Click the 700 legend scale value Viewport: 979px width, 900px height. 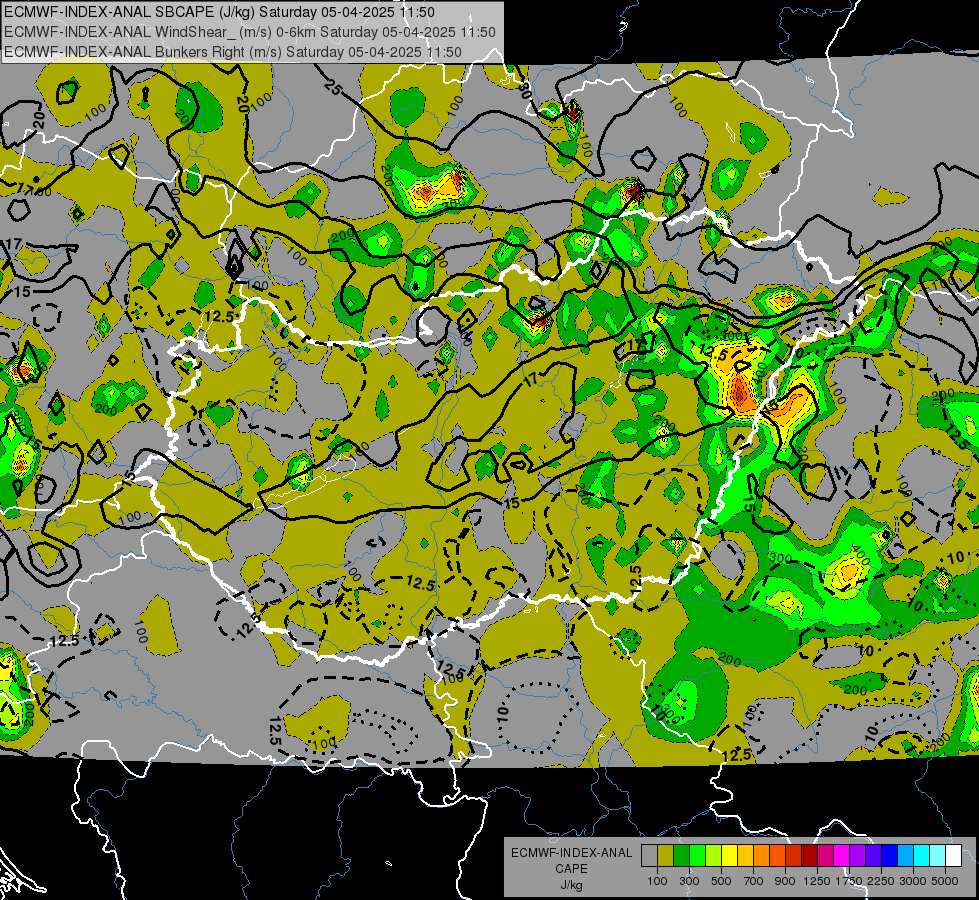754,881
